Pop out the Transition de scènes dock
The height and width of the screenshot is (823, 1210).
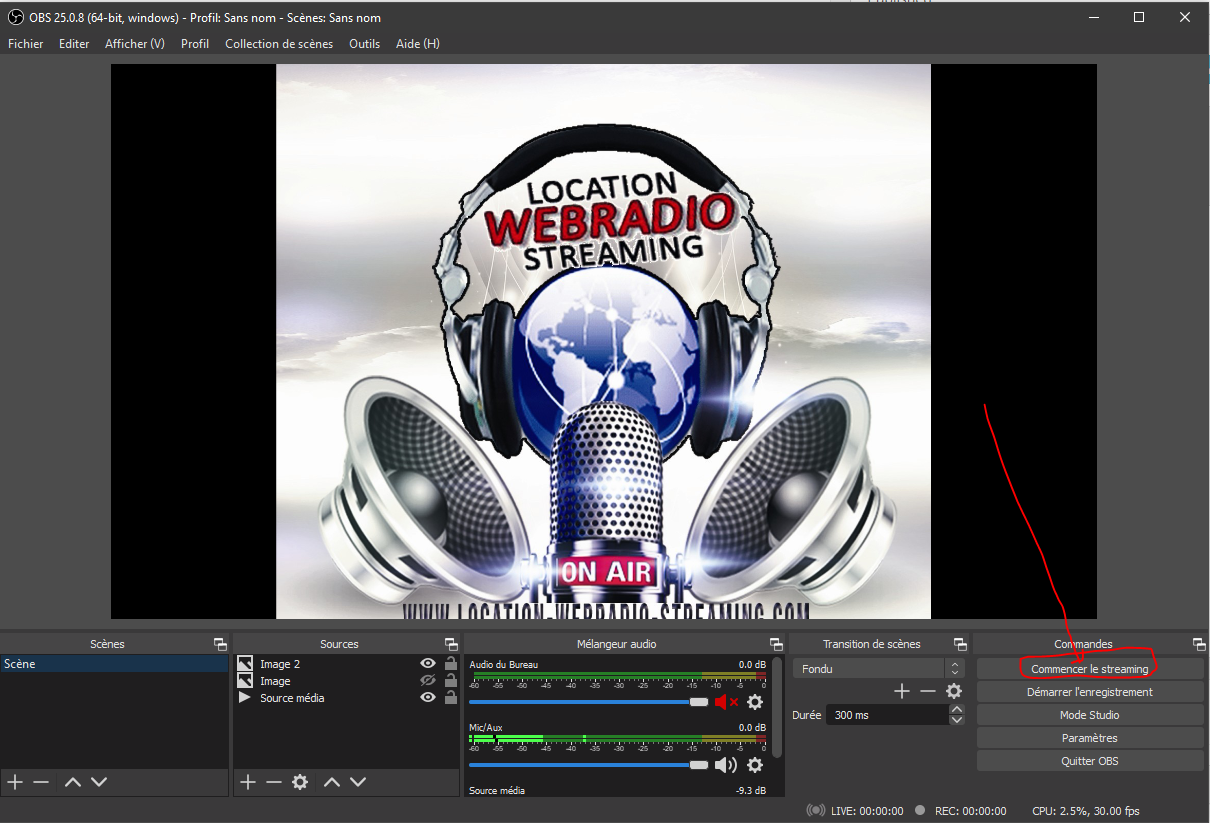tap(960, 644)
